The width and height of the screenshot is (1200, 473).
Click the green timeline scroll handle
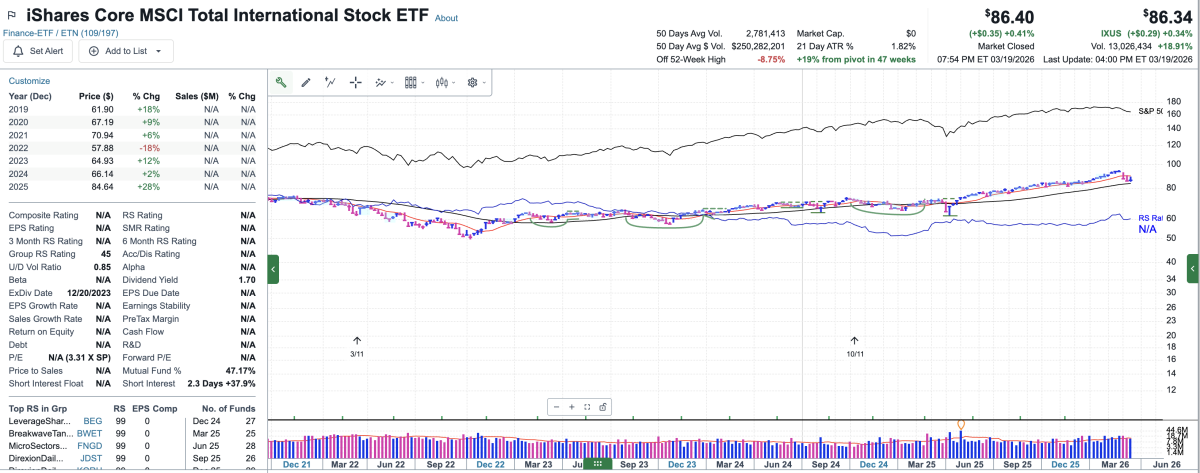598,464
